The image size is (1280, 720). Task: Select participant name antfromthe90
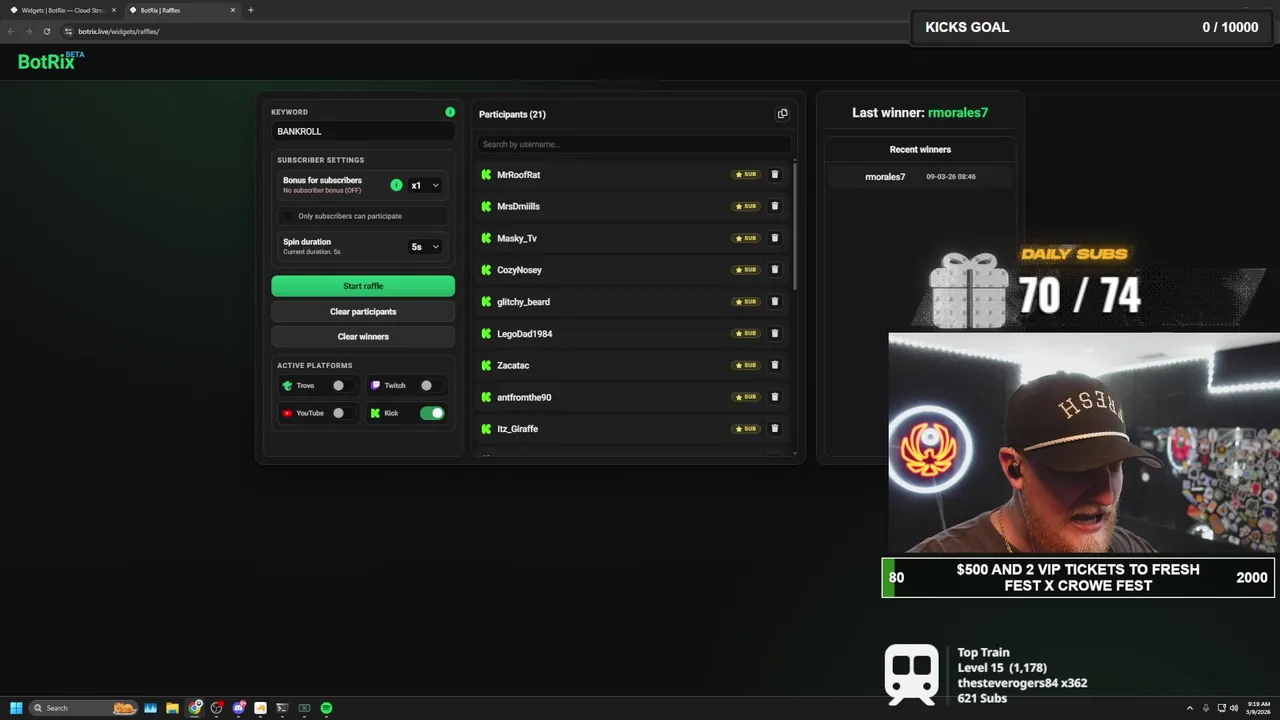[524, 397]
